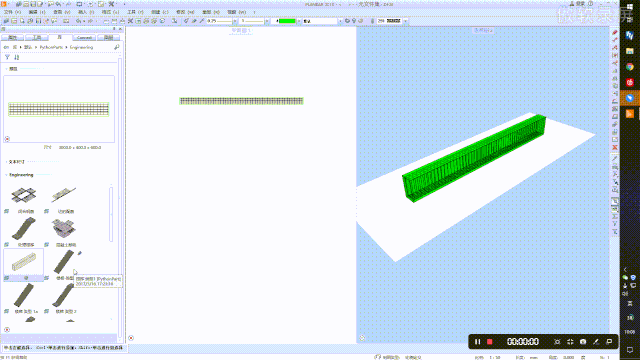Click the topmost red tool icon in the right toolbar
Image resolution: width=640 pixels, height=360 pixels.
615,32
